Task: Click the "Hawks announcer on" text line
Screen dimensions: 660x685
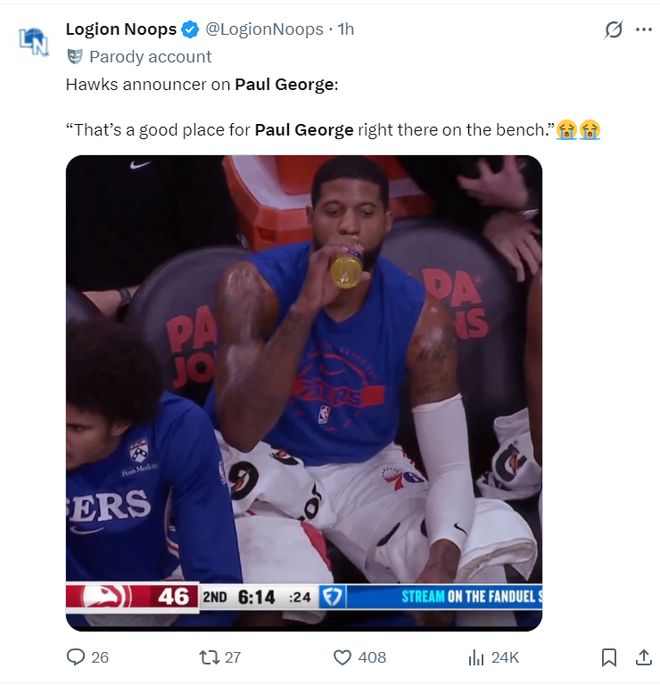Action: click(150, 84)
